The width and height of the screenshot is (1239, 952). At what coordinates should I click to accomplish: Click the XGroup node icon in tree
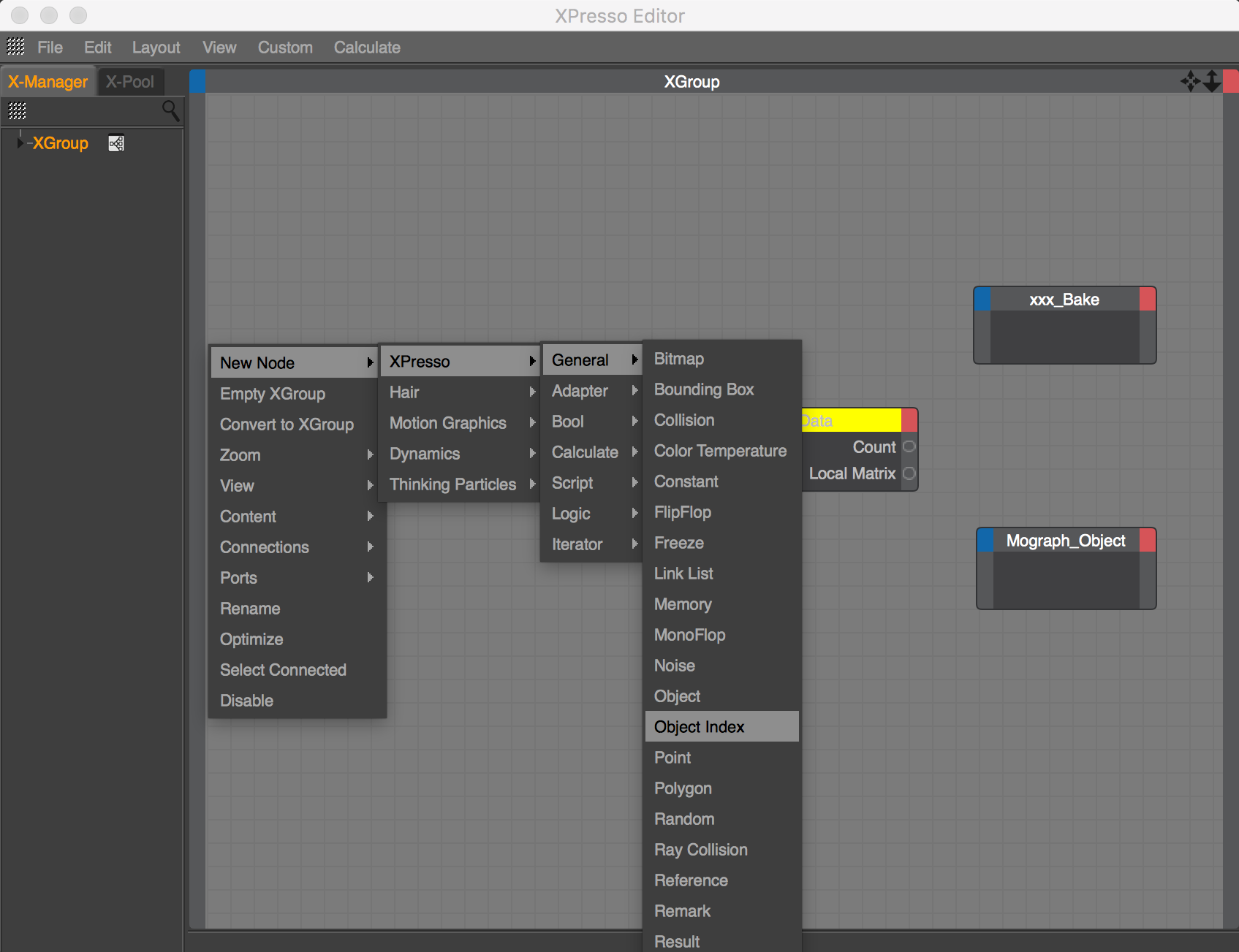(116, 143)
